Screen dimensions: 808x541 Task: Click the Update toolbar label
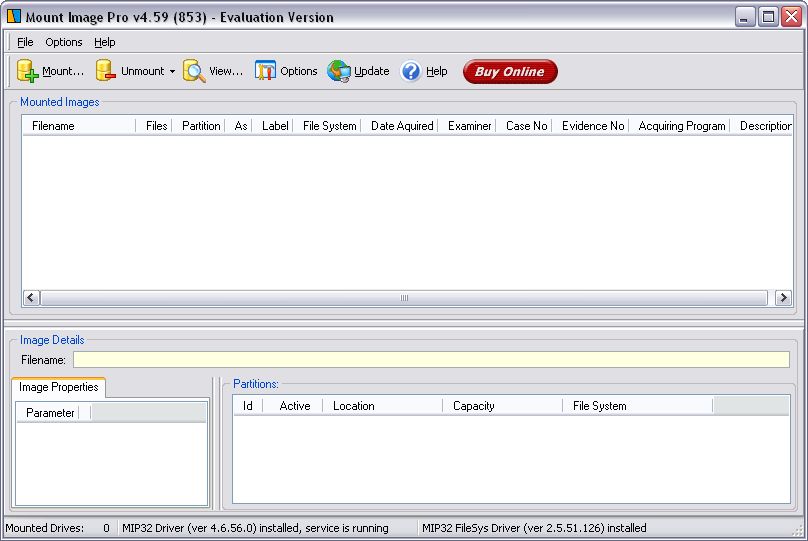[x=372, y=71]
